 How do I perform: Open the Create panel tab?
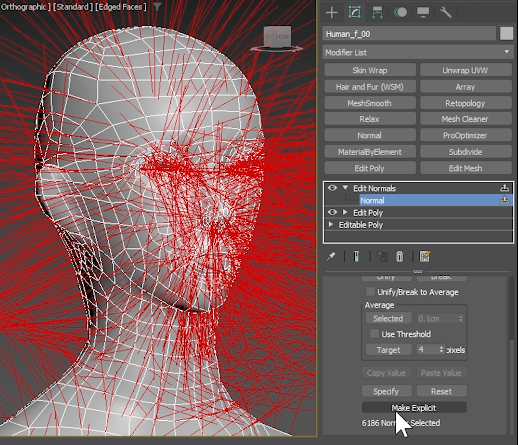tap(332, 13)
